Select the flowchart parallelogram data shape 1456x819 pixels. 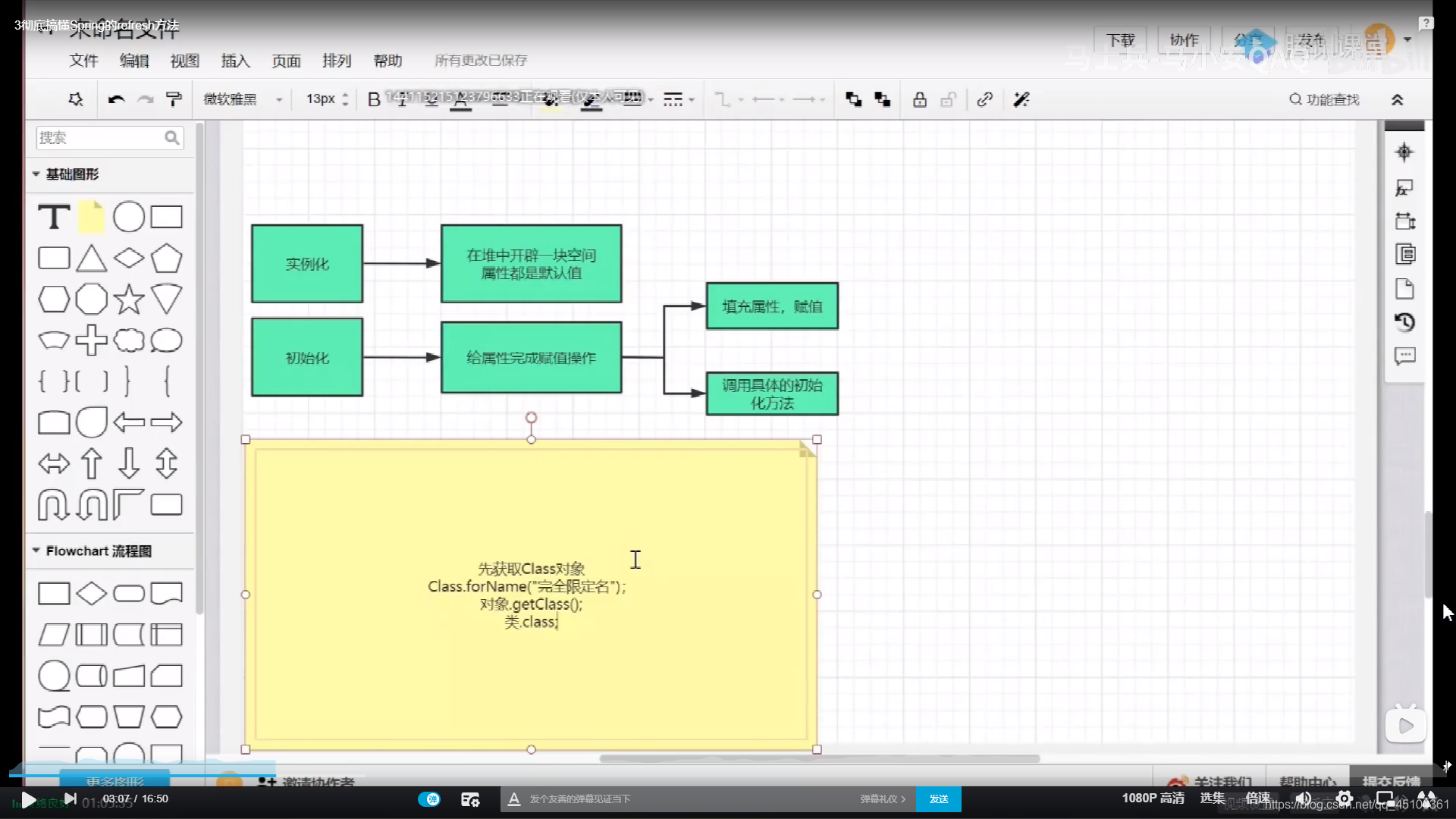click(x=54, y=635)
